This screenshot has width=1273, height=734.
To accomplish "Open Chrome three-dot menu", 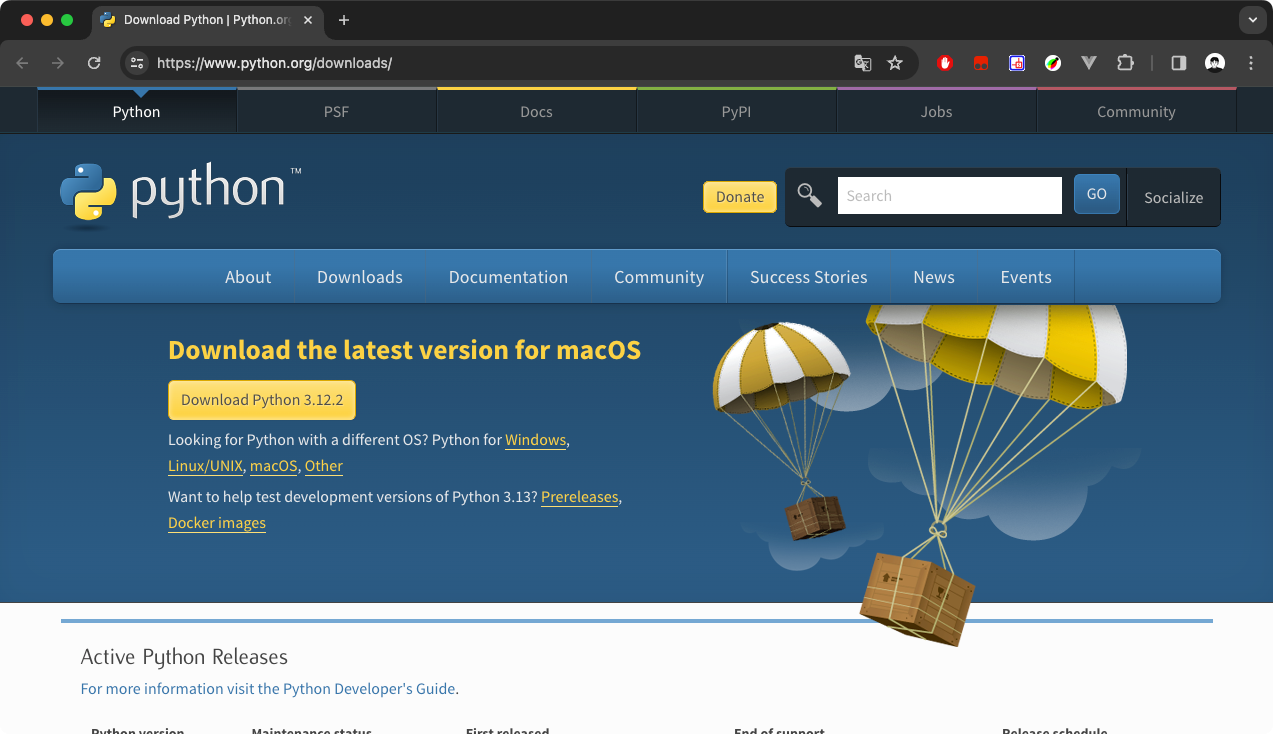I will point(1251,63).
